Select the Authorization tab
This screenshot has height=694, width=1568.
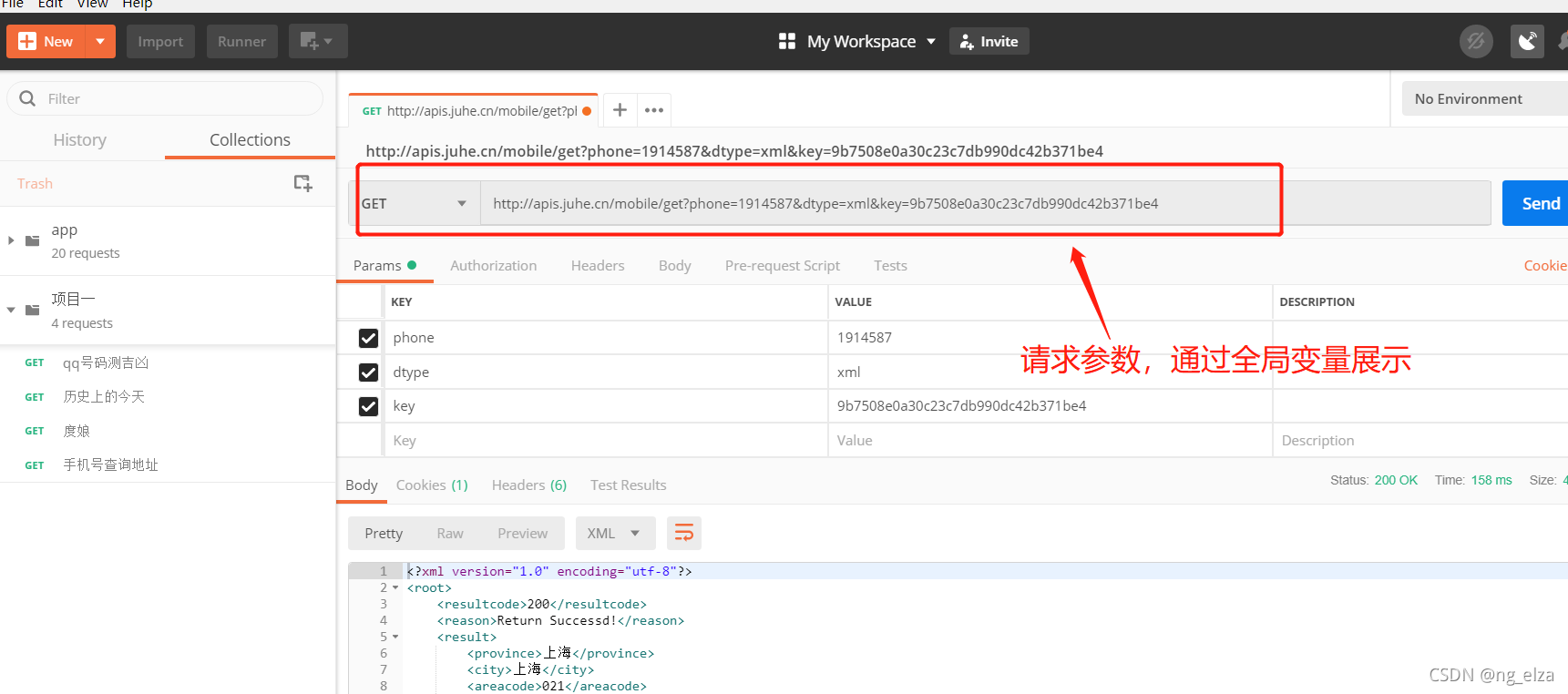(493, 265)
